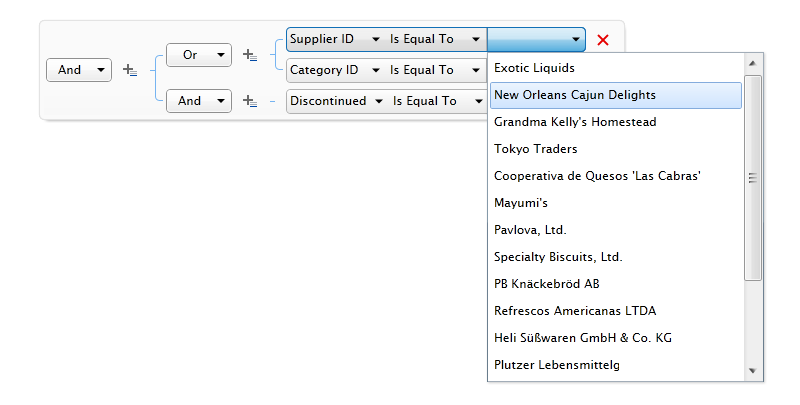Select Cooperativa de Quesos 'Las Cabras'
Viewport: 800px width, 405px height.
616,176
